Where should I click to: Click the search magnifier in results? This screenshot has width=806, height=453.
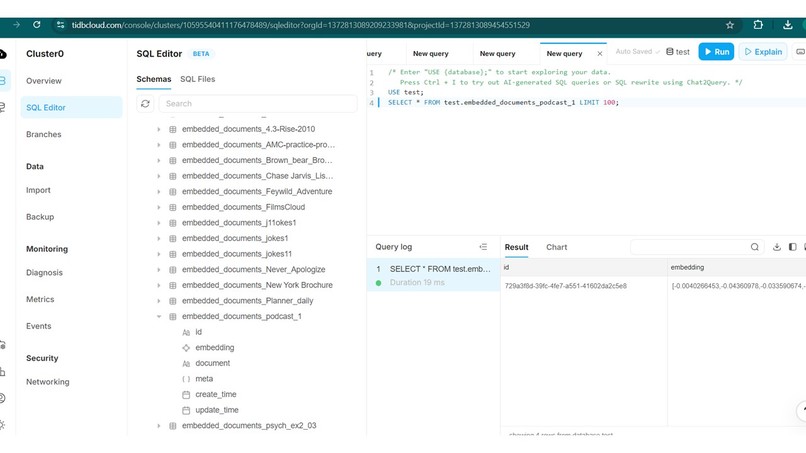754,247
